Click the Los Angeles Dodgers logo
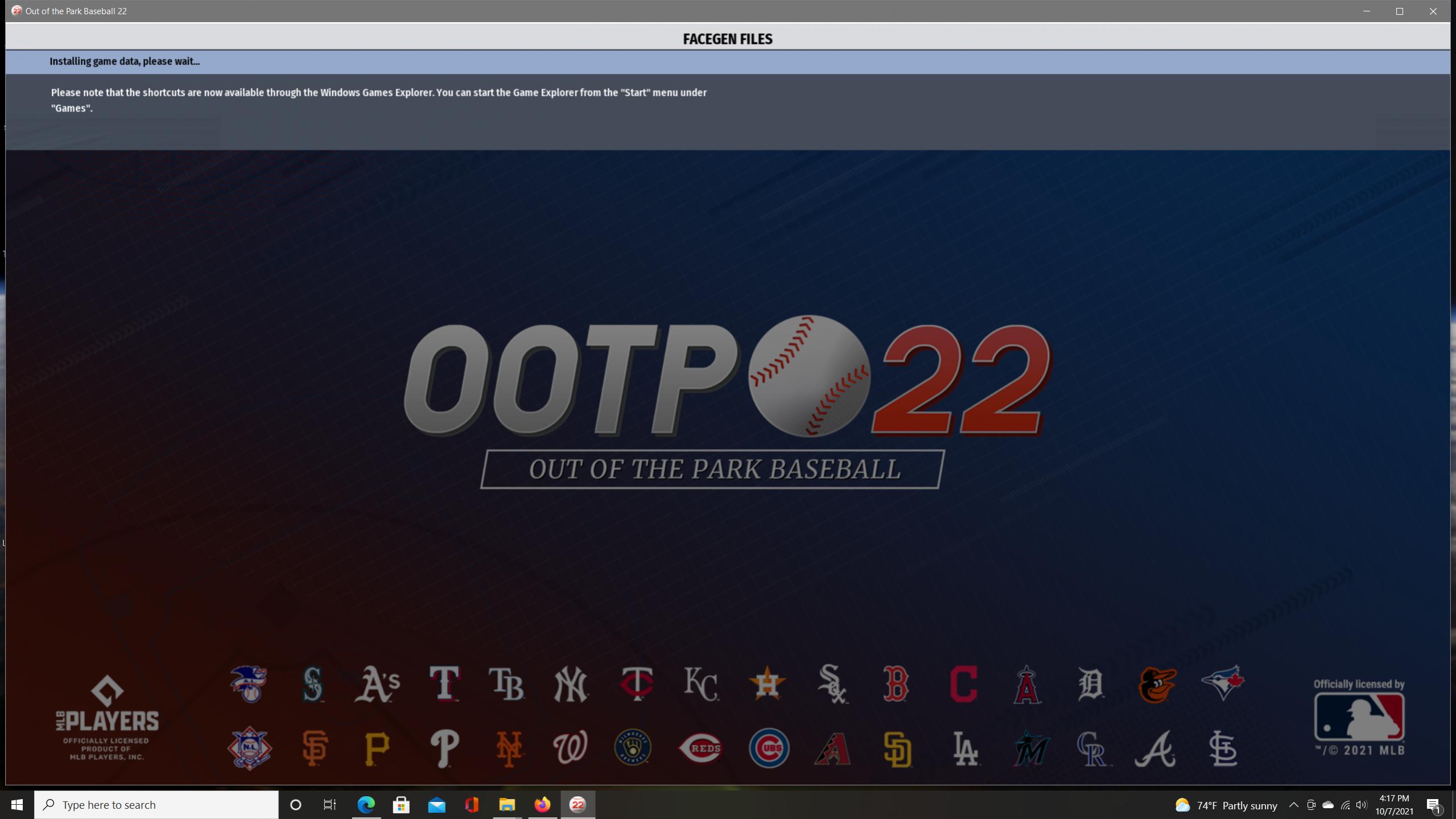Screen dimensions: 1456x819 pyautogui.click(x=965, y=748)
